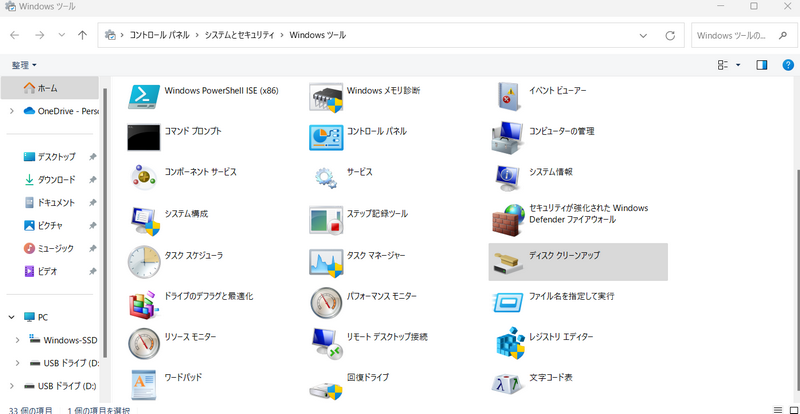Open システム情報 icon
The height and width of the screenshot is (414, 800).
tap(508, 178)
